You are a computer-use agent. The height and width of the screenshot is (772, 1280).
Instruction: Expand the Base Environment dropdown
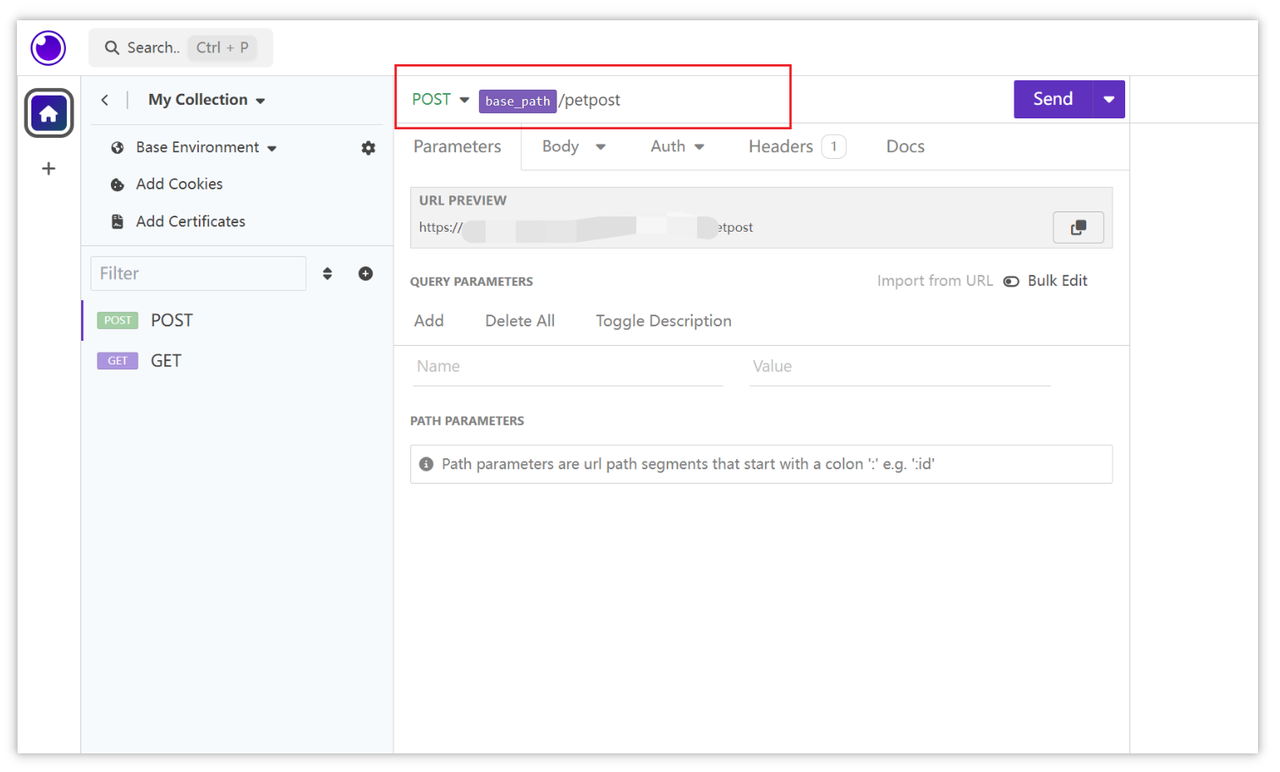(206, 147)
